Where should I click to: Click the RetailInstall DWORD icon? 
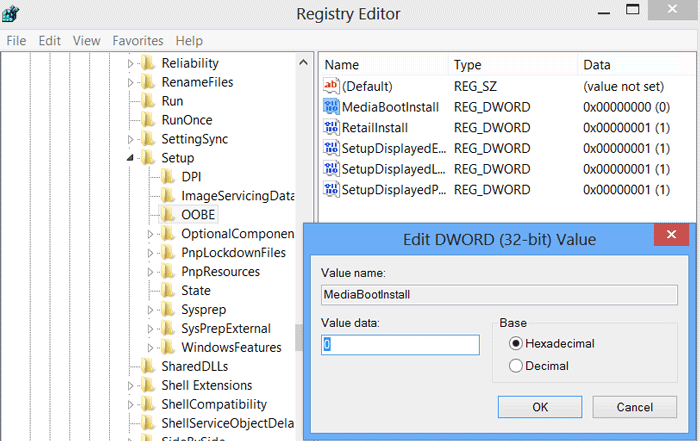(331, 127)
